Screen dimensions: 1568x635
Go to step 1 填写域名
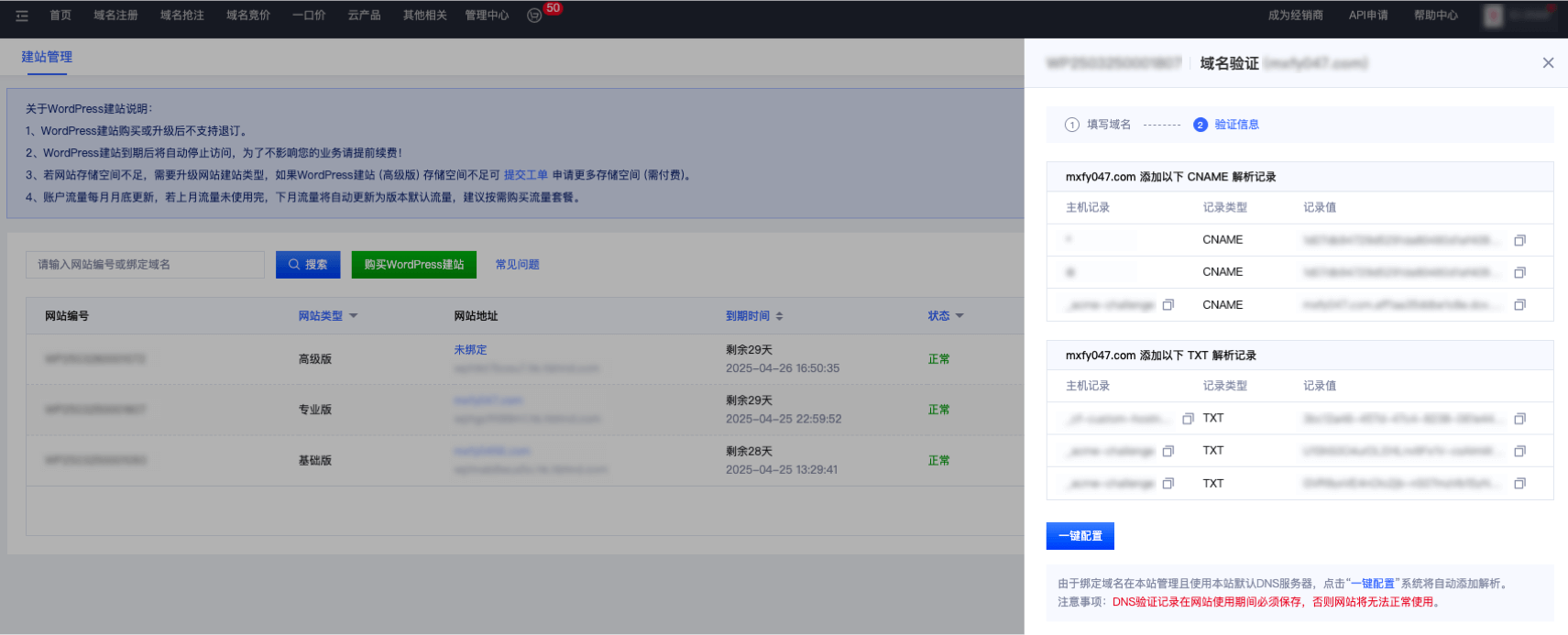click(1098, 125)
